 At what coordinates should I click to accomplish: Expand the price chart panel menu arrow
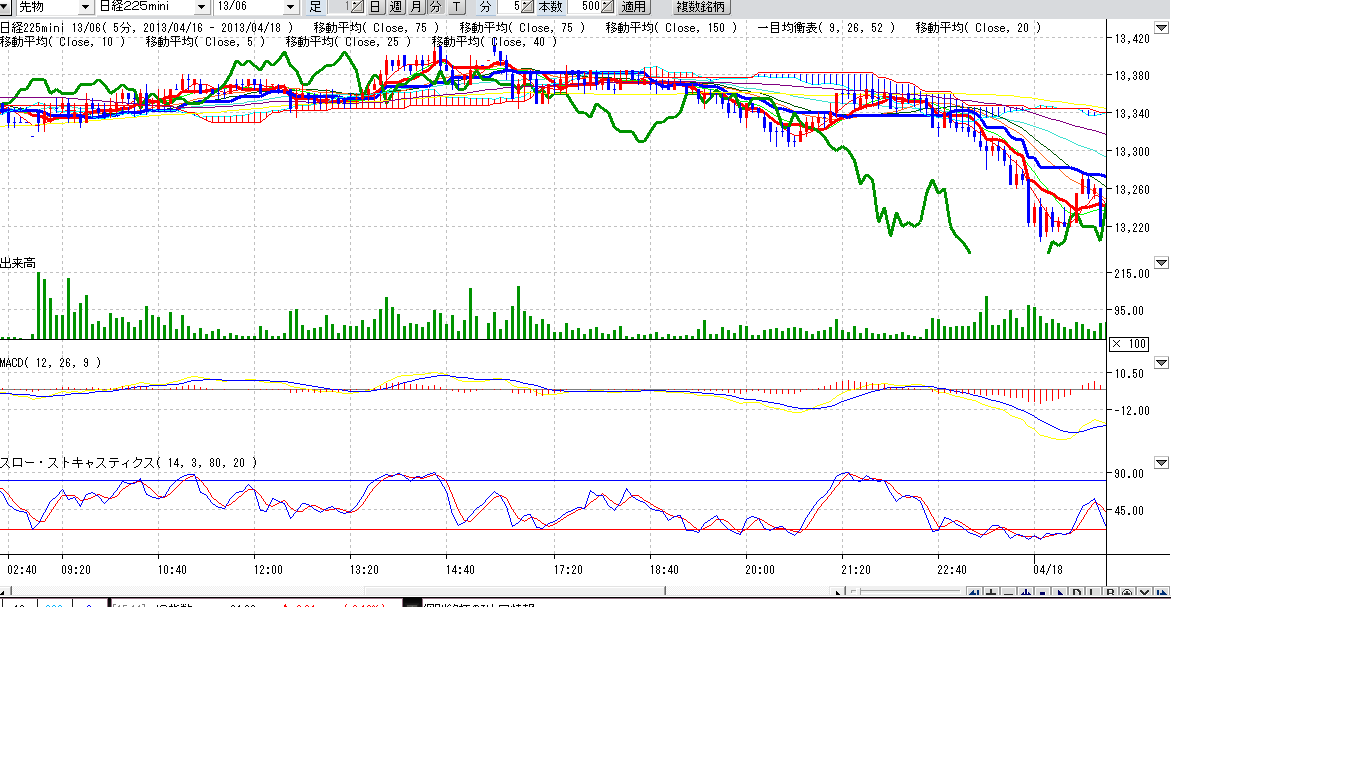[x=1161, y=28]
